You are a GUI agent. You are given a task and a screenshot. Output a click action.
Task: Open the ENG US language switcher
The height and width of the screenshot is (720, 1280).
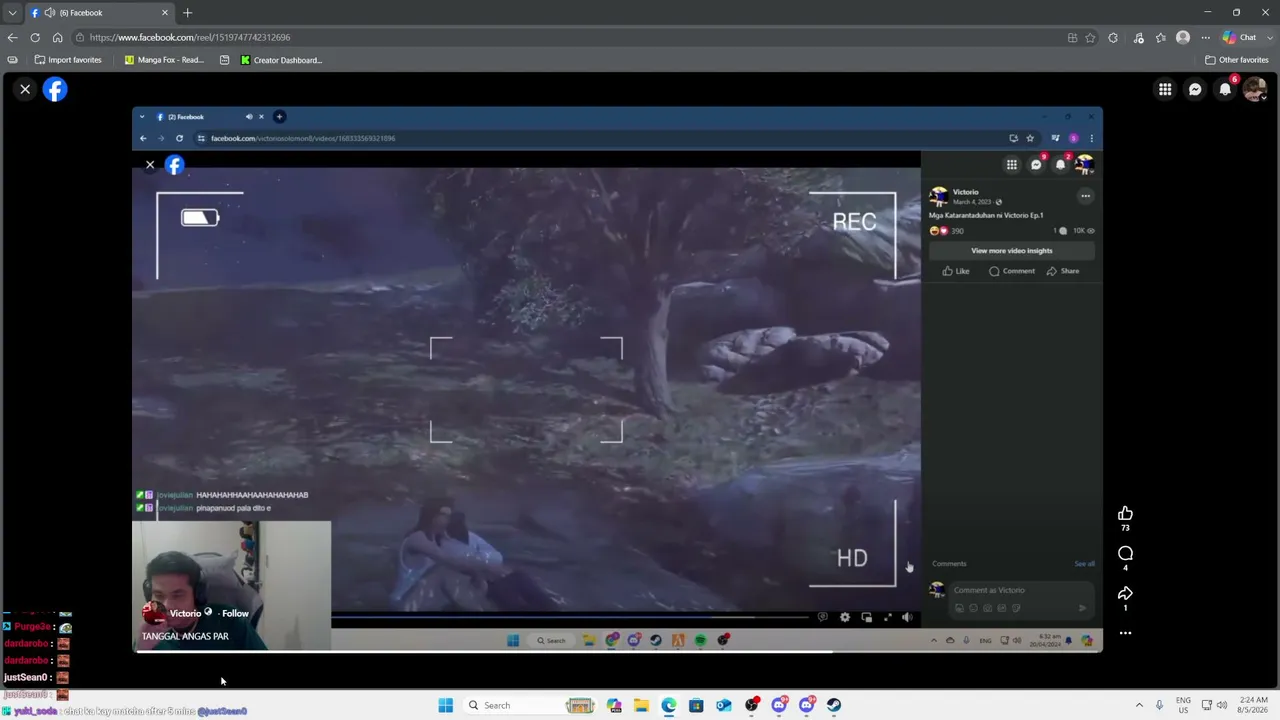tap(1184, 705)
